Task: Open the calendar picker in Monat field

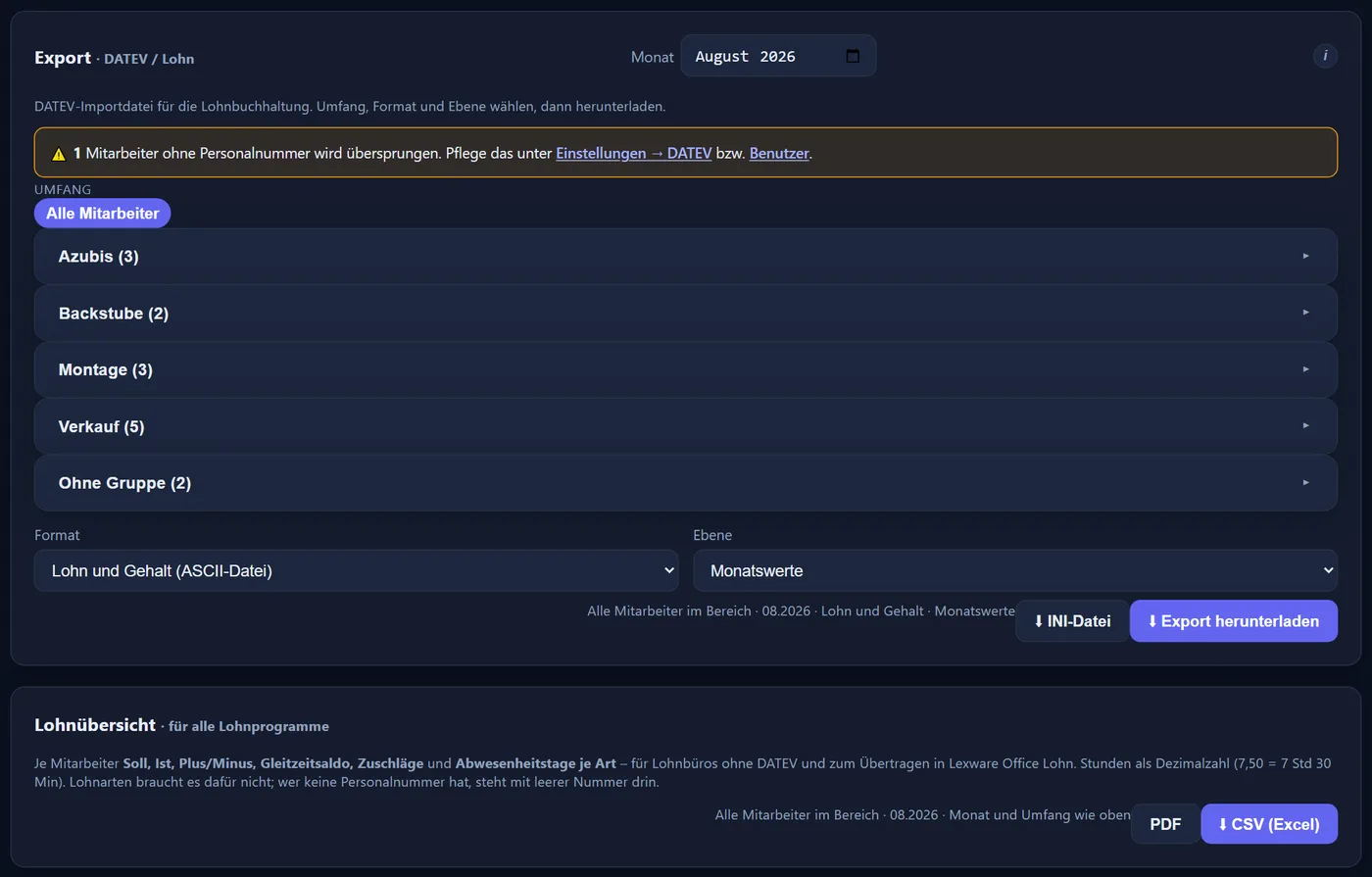Action: click(853, 56)
